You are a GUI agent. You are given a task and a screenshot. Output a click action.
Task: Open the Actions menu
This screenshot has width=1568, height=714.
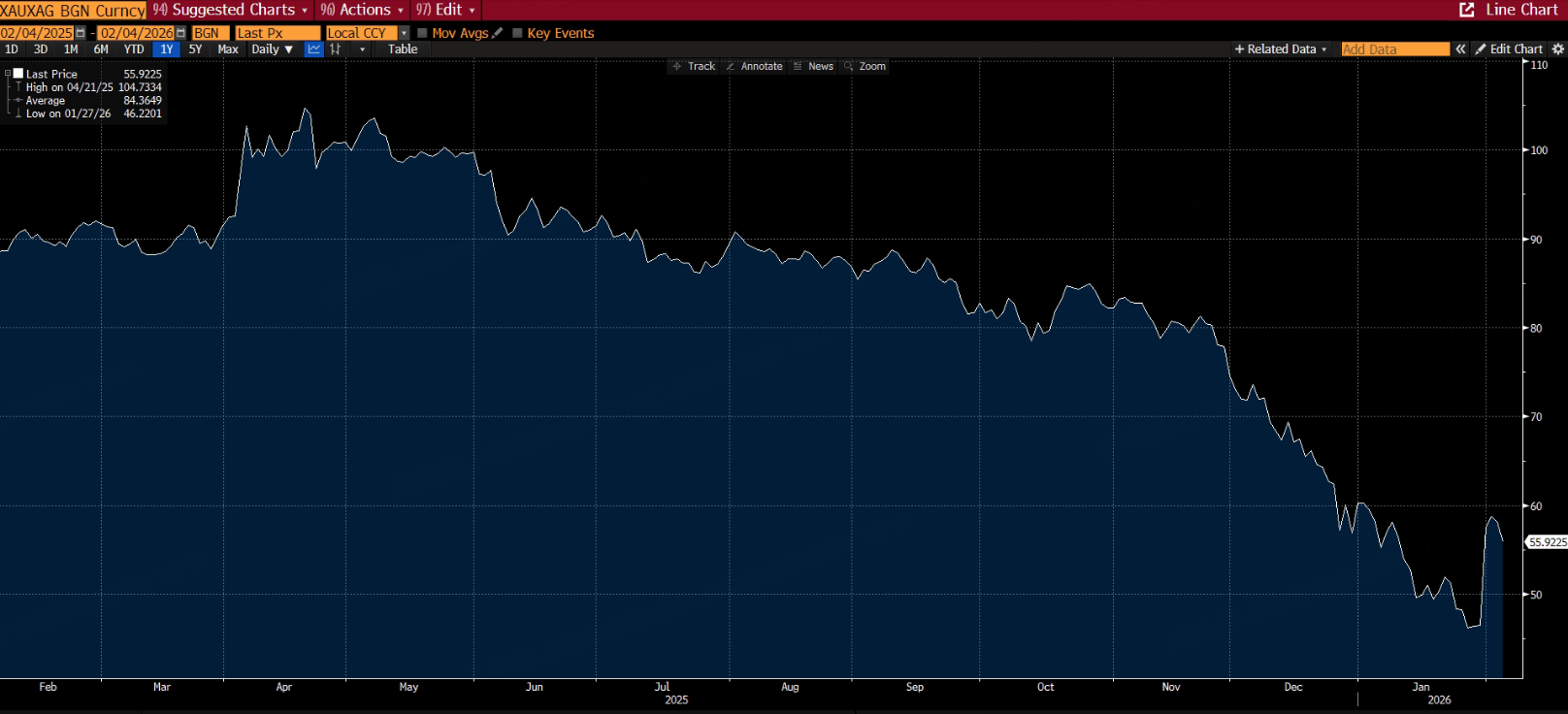(362, 10)
